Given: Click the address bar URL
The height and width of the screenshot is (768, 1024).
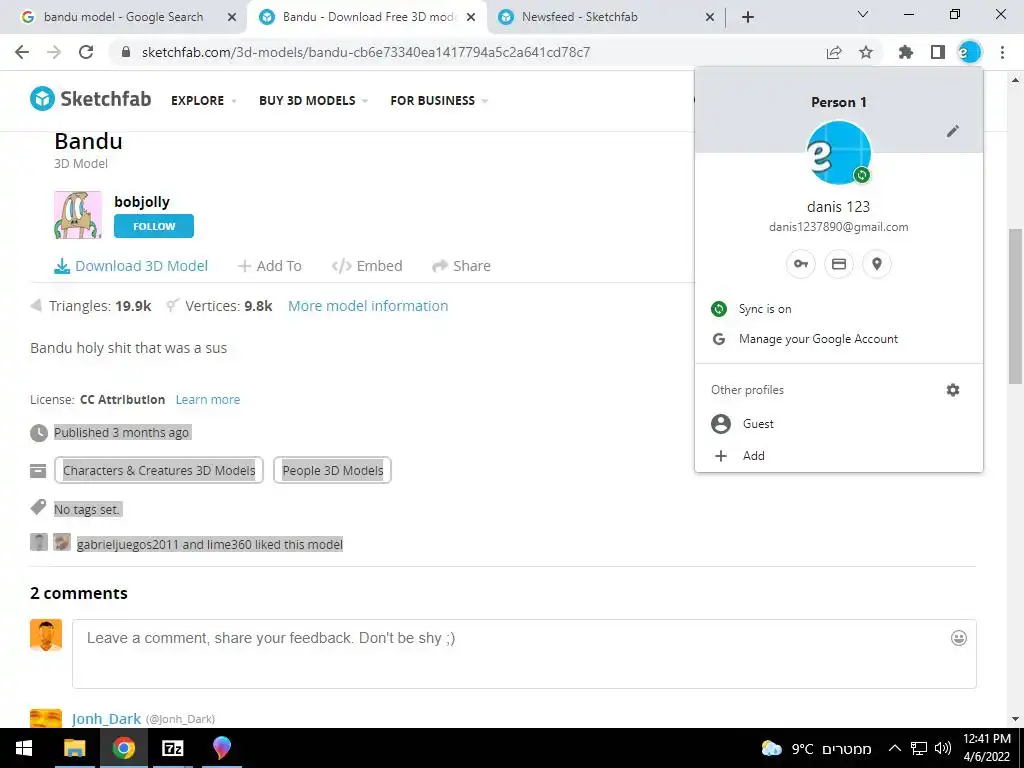Looking at the screenshot, I should (x=366, y=52).
